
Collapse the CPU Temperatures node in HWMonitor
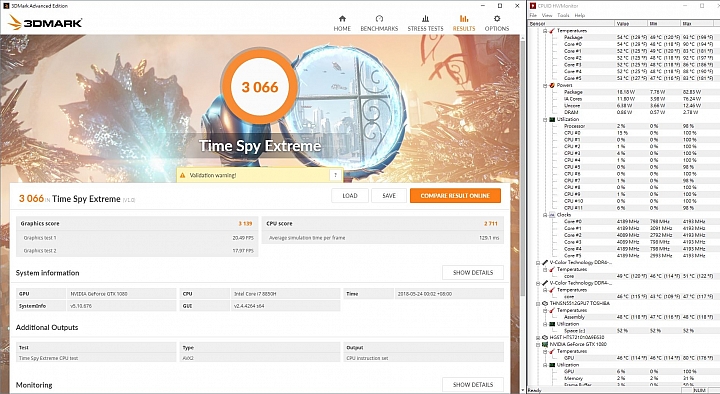point(545,31)
